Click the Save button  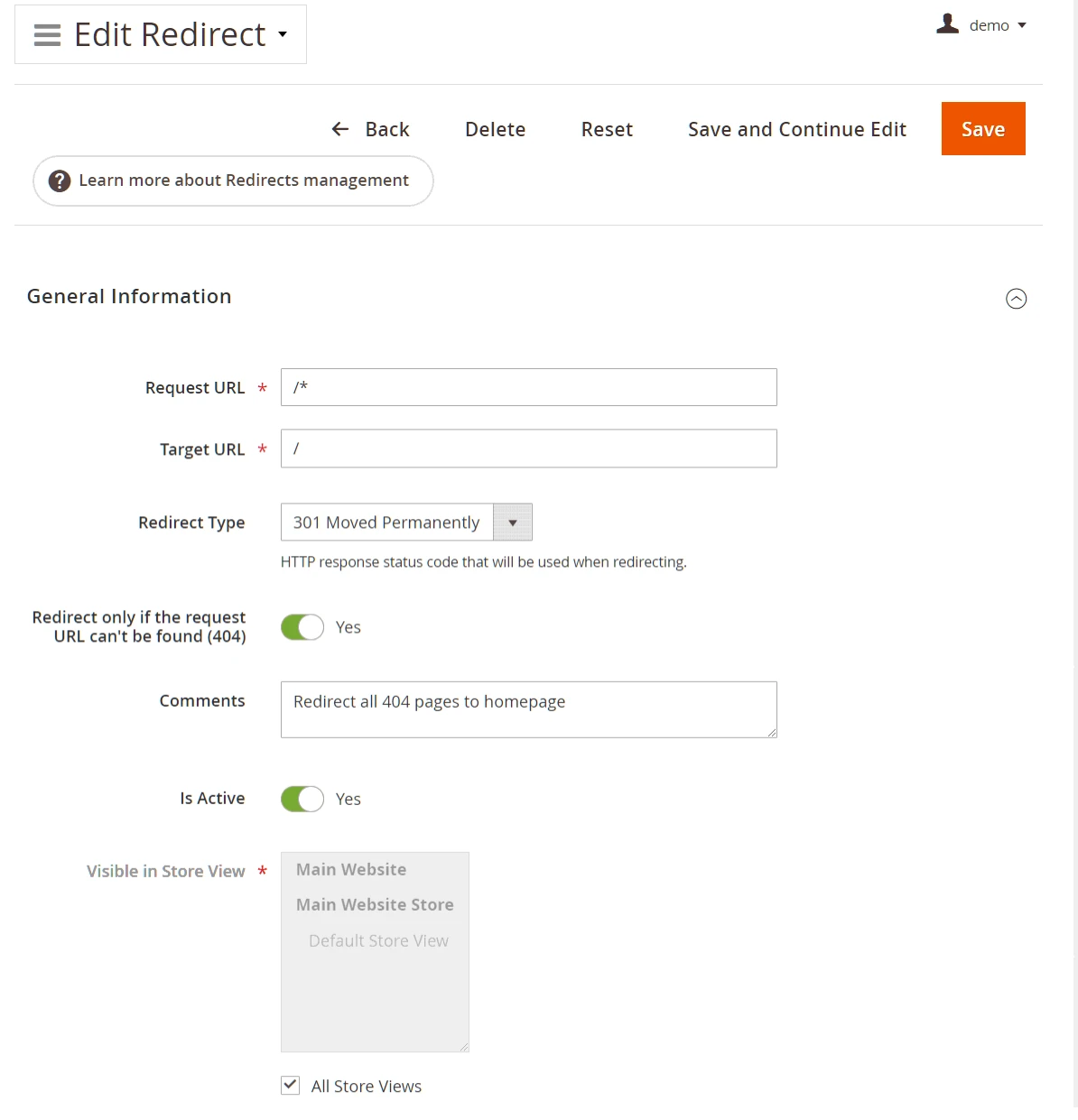coord(983,128)
